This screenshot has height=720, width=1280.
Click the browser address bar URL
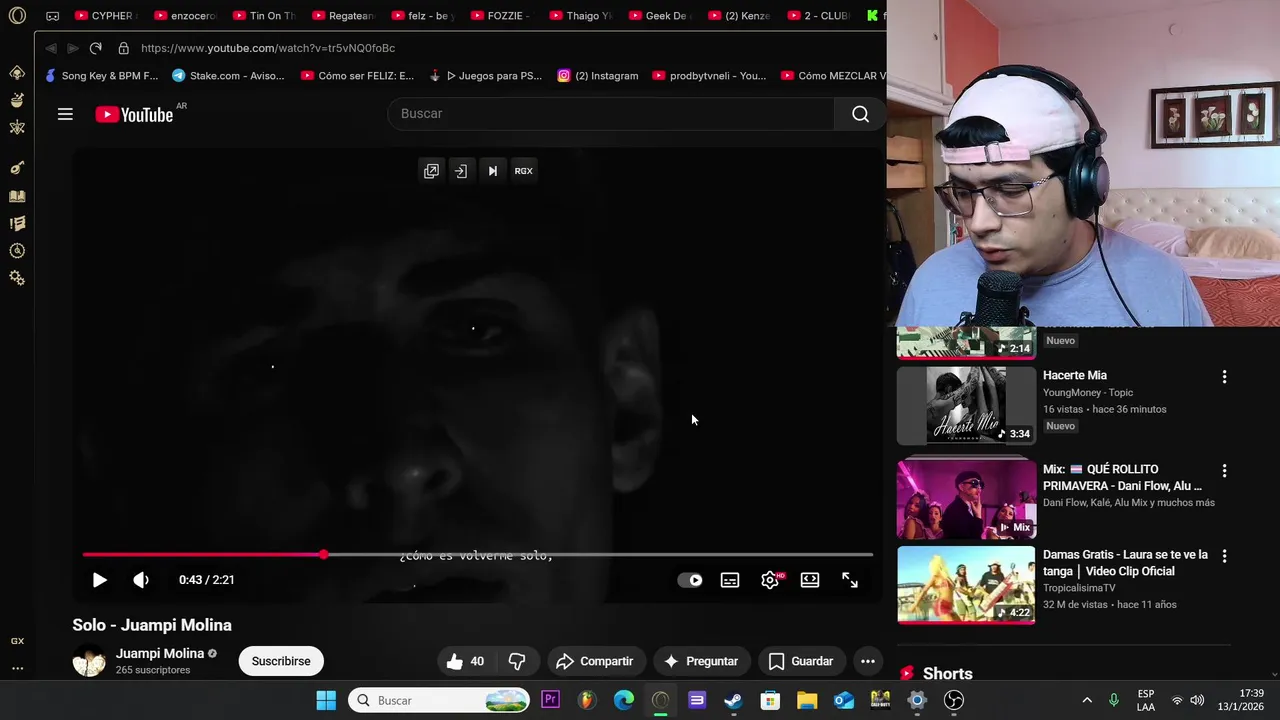268,48
